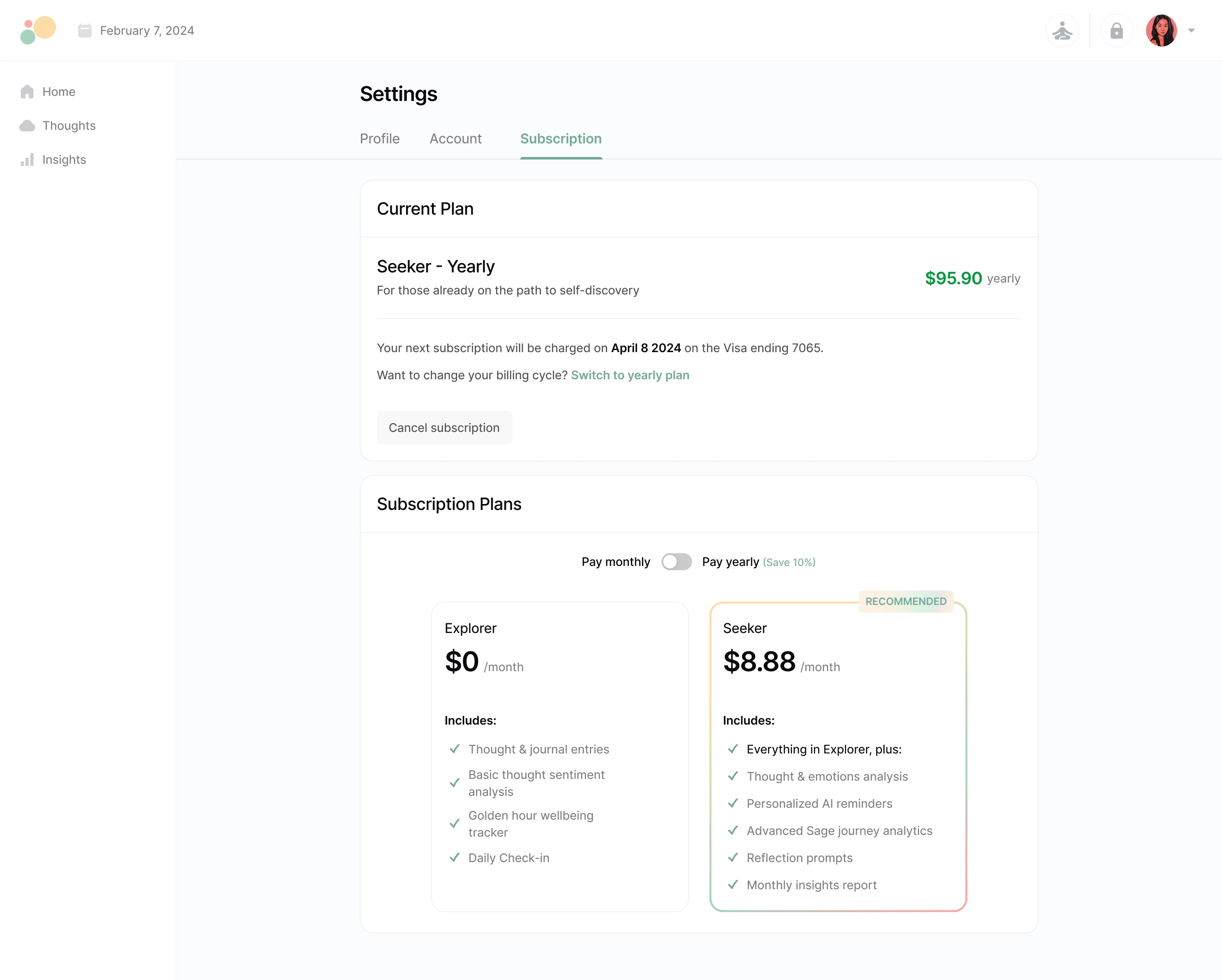
Task: Open the meditation exercise icon in the top bar
Action: 1063,31
